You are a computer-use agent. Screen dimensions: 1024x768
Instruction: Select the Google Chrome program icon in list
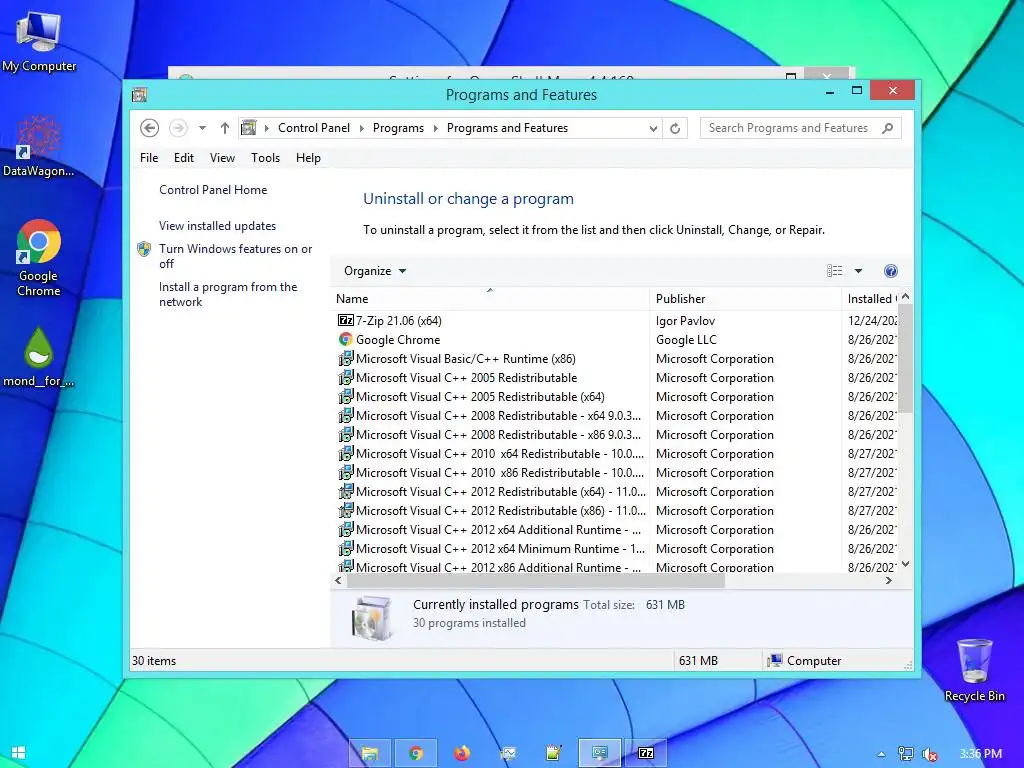tap(345, 340)
